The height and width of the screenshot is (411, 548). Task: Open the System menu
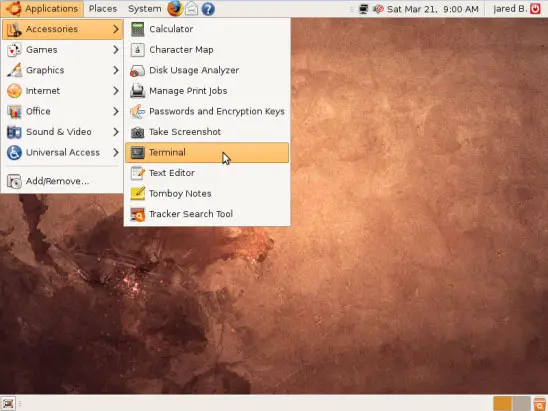pyautogui.click(x=145, y=9)
